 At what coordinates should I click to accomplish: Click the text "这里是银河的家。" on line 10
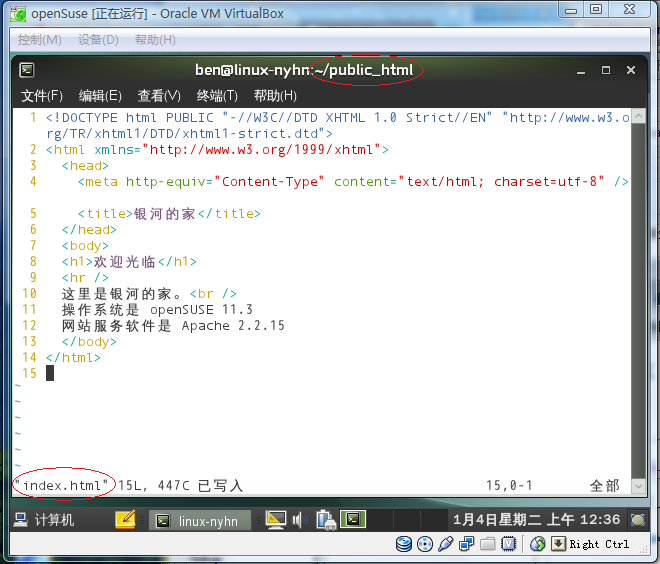[121, 294]
